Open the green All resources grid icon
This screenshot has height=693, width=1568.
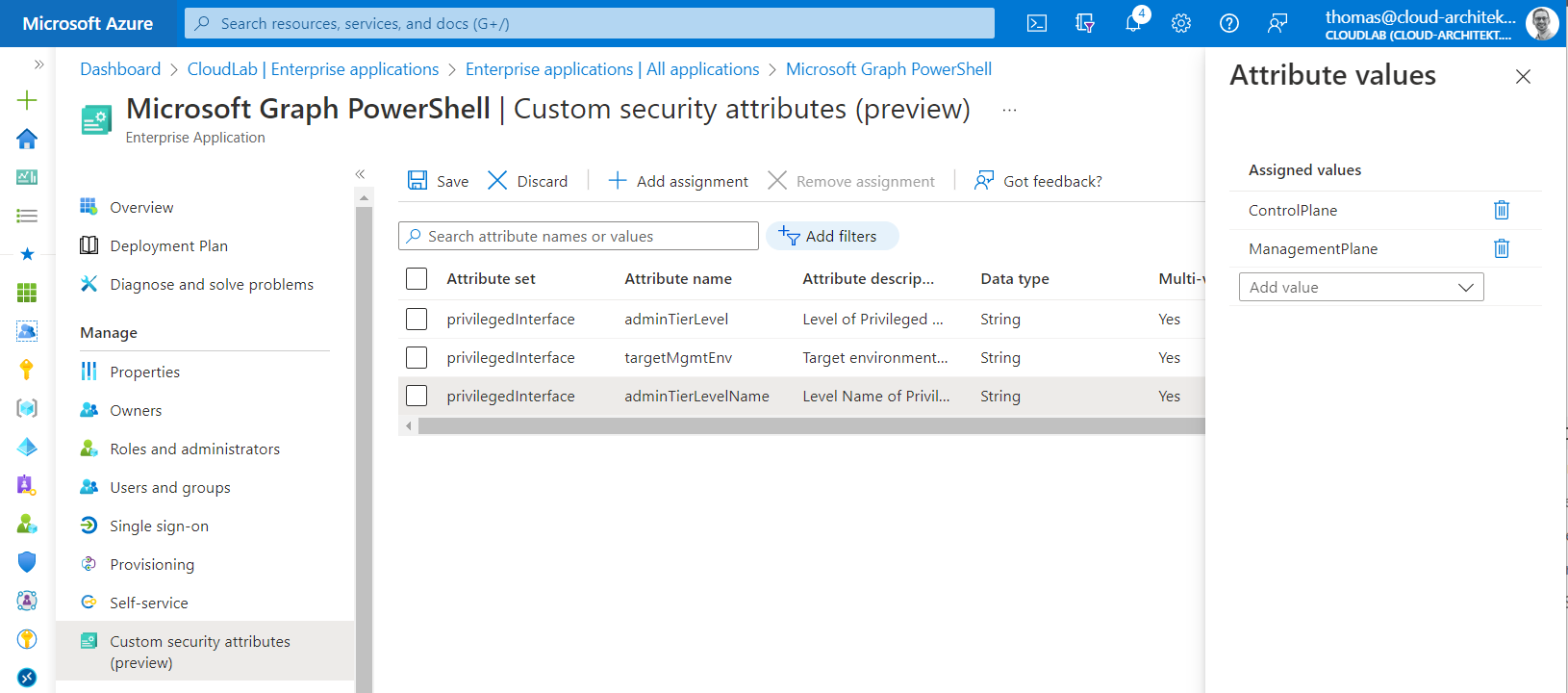[x=27, y=293]
